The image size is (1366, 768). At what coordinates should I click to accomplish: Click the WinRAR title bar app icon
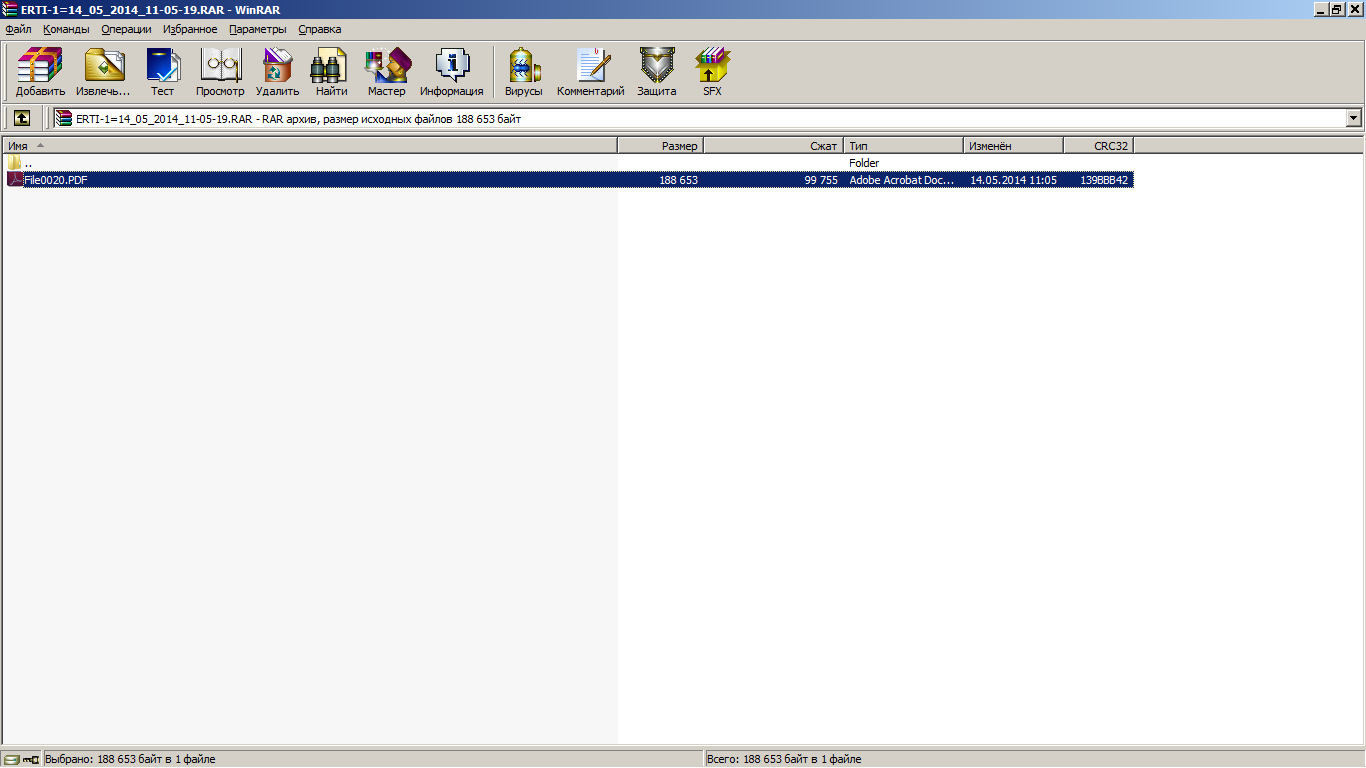tap(10, 9)
